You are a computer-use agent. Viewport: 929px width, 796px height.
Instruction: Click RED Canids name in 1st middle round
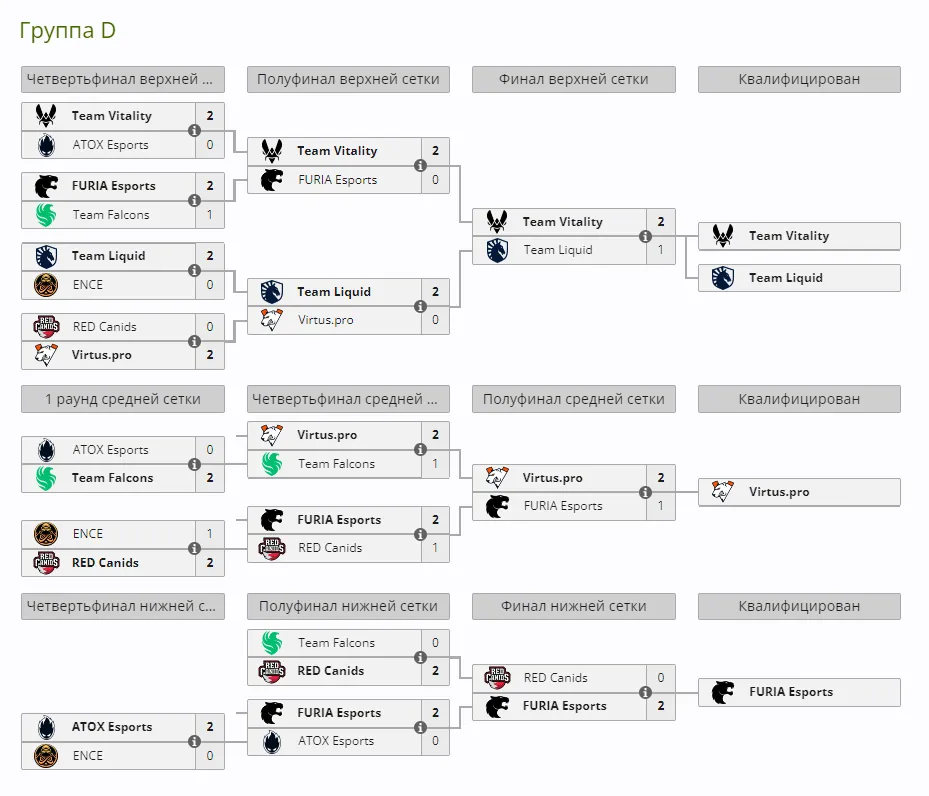point(105,563)
